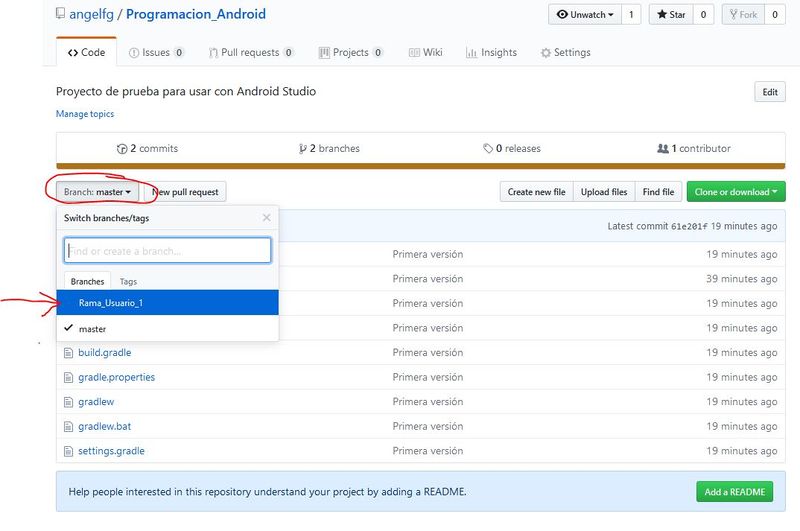Close the Switch branches/tags popup
This screenshot has width=800, height=531.
click(x=266, y=218)
